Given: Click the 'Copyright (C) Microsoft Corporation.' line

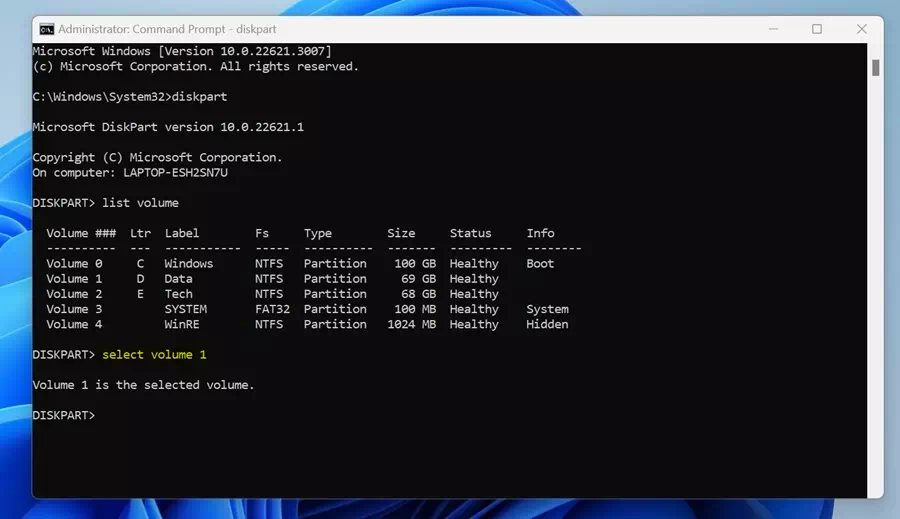Looking at the screenshot, I should pyautogui.click(x=157, y=157).
